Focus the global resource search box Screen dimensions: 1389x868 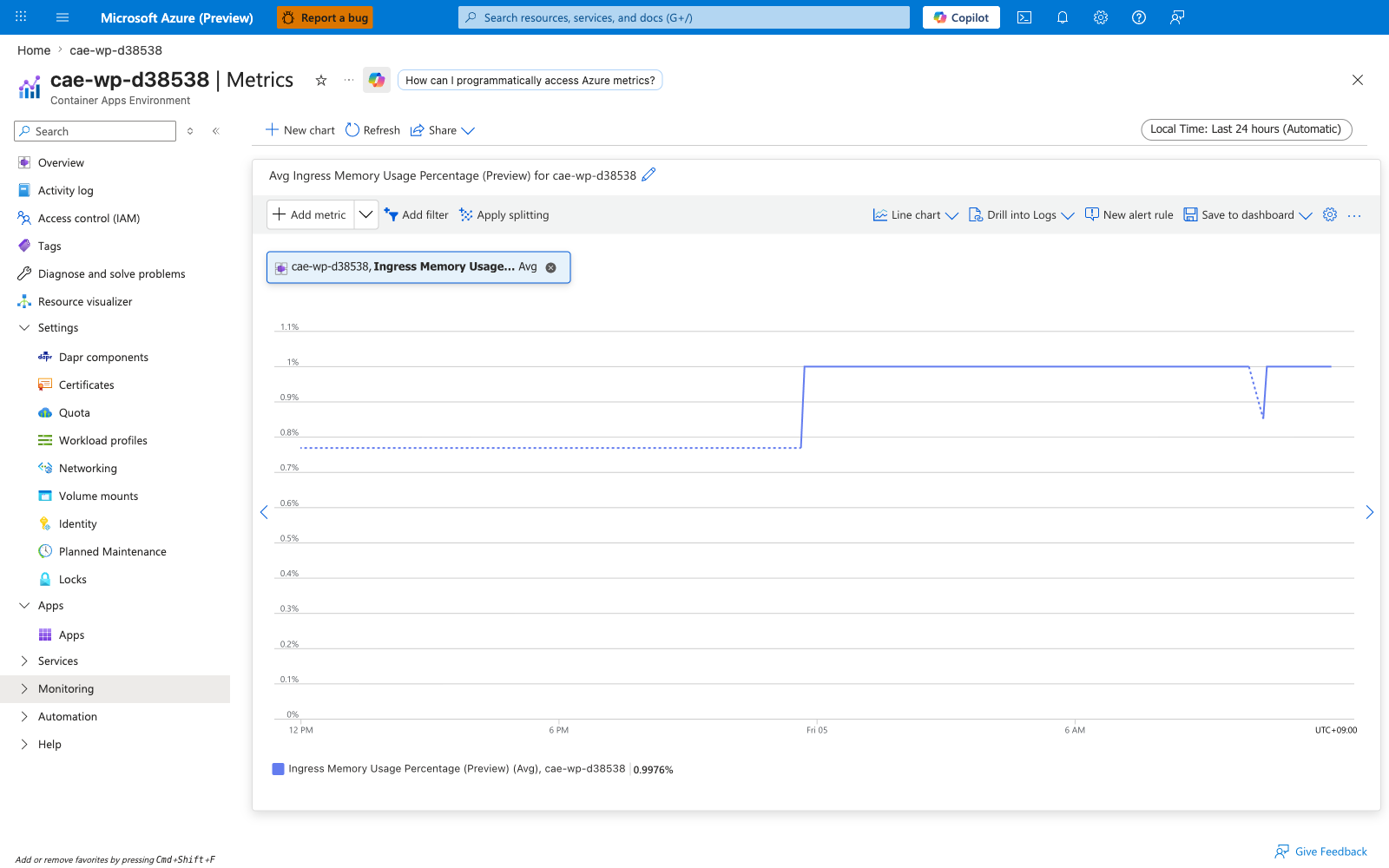tap(684, 17)
